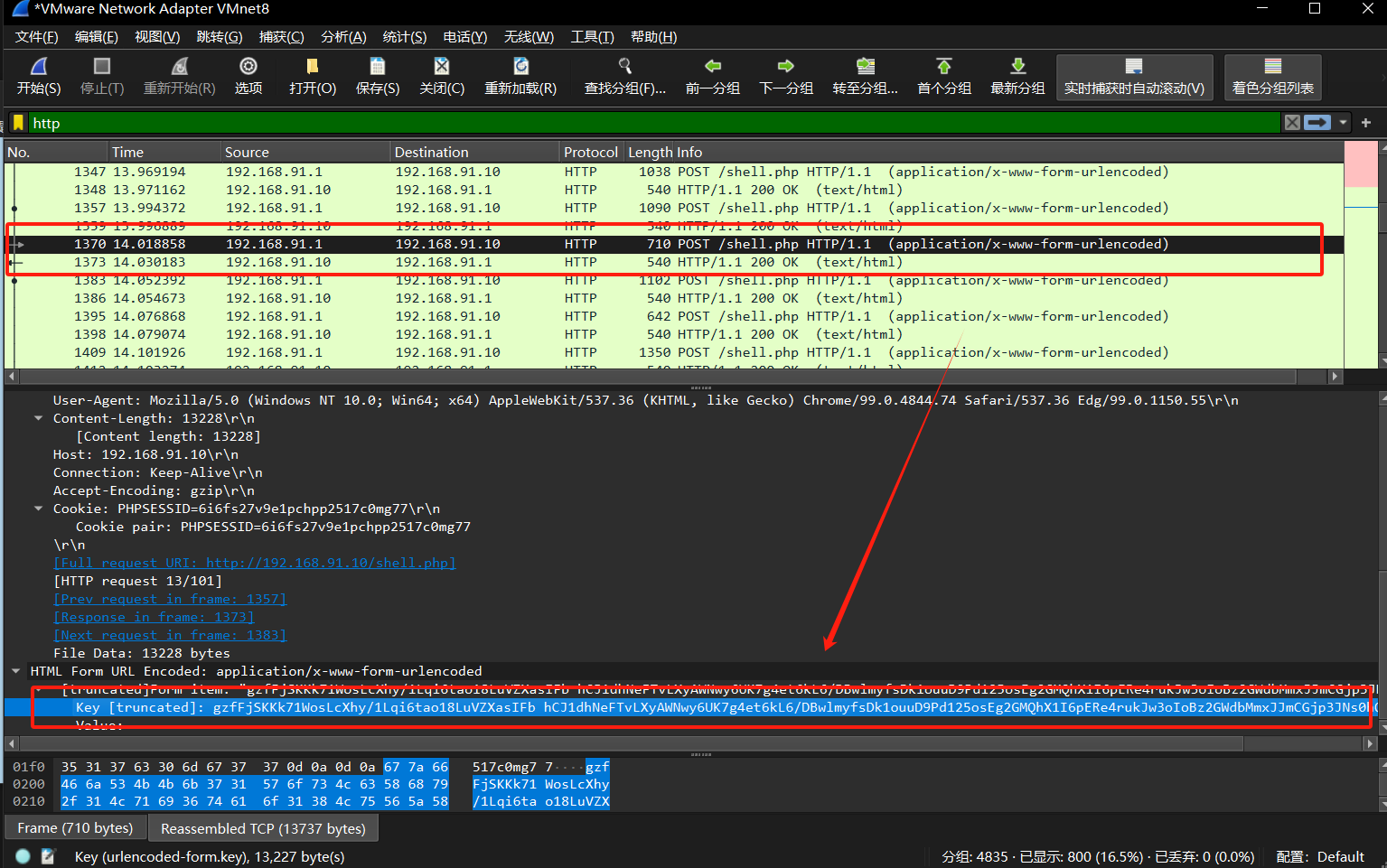Apply the display filter arrow button
This screenshot has width=1387, height=868.
tap(1317, 123)
